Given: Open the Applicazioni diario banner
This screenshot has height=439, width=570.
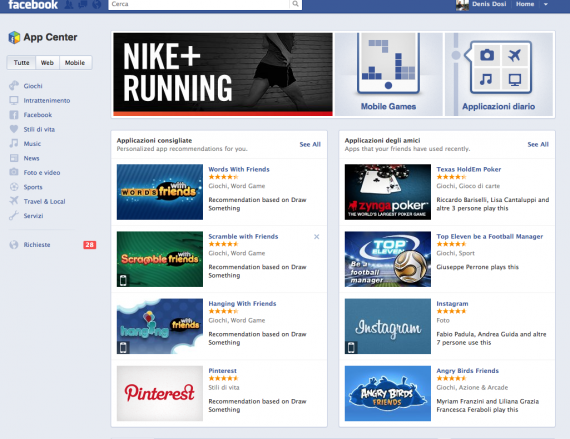Looking at the screenshot, I should 499,74.
